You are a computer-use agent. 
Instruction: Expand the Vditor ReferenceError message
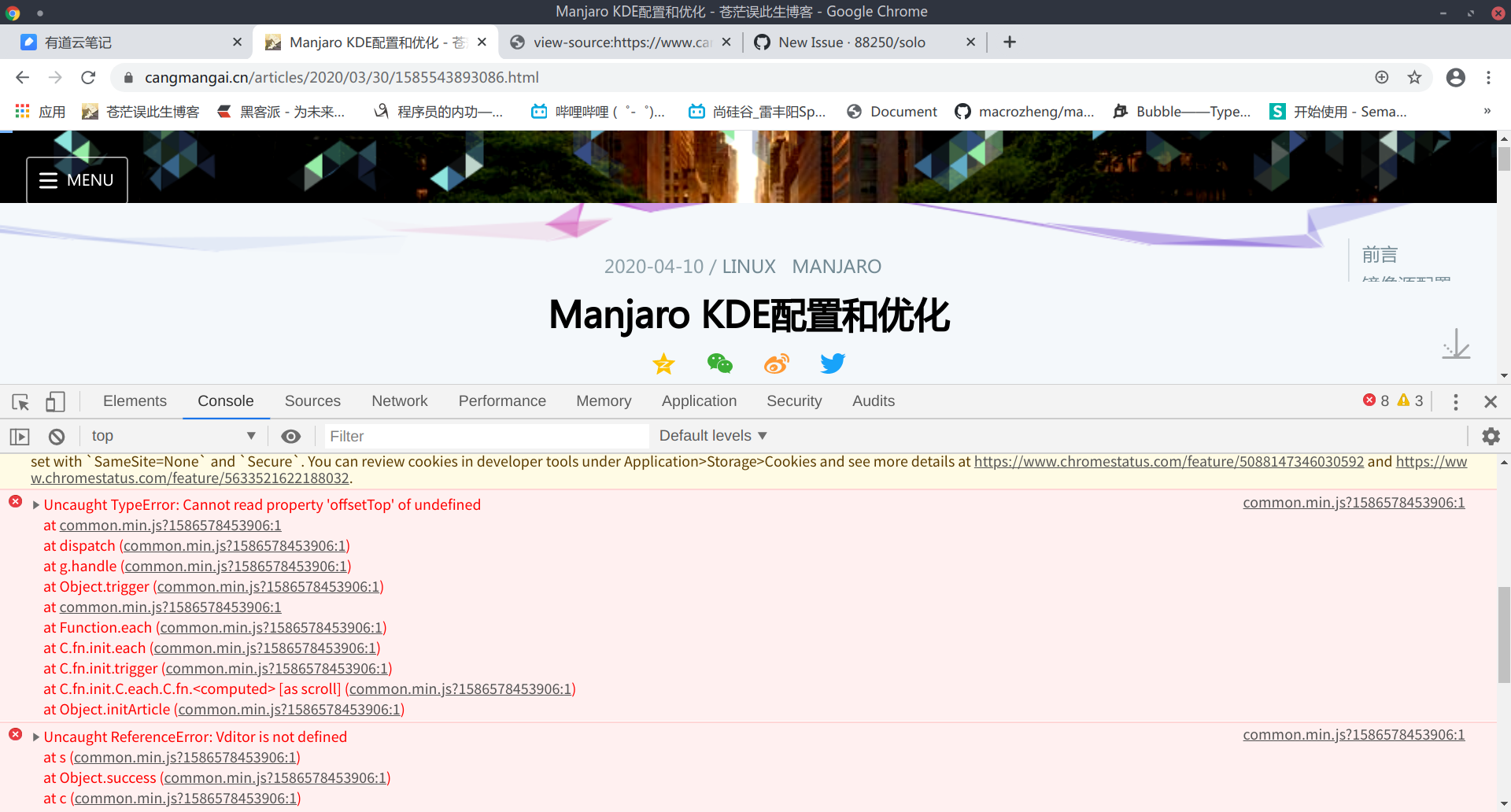pos(36,737)
